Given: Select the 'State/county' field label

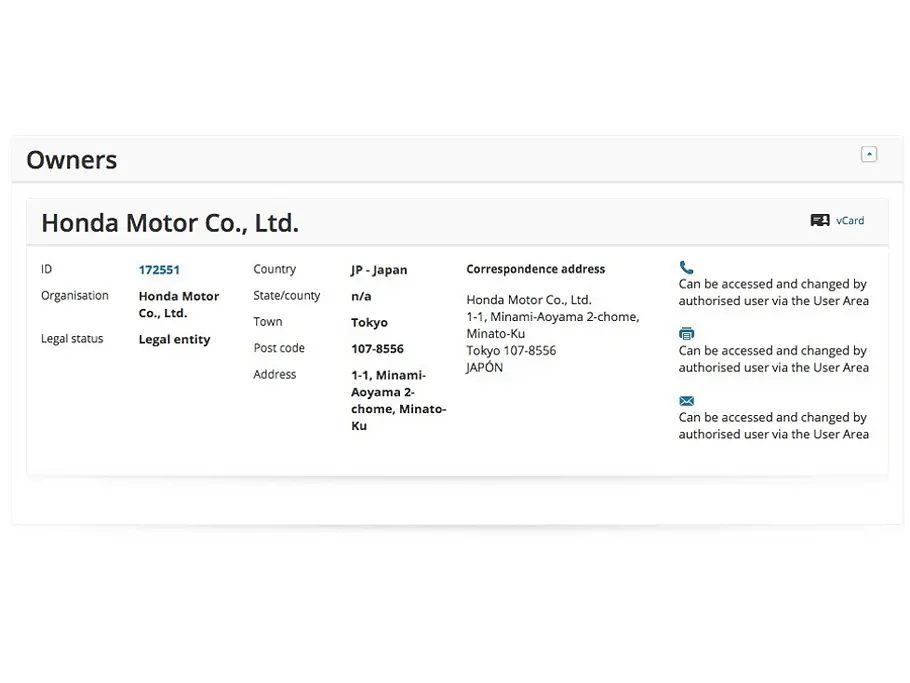Looking at the screenshot, I should [x=287, y=296].
